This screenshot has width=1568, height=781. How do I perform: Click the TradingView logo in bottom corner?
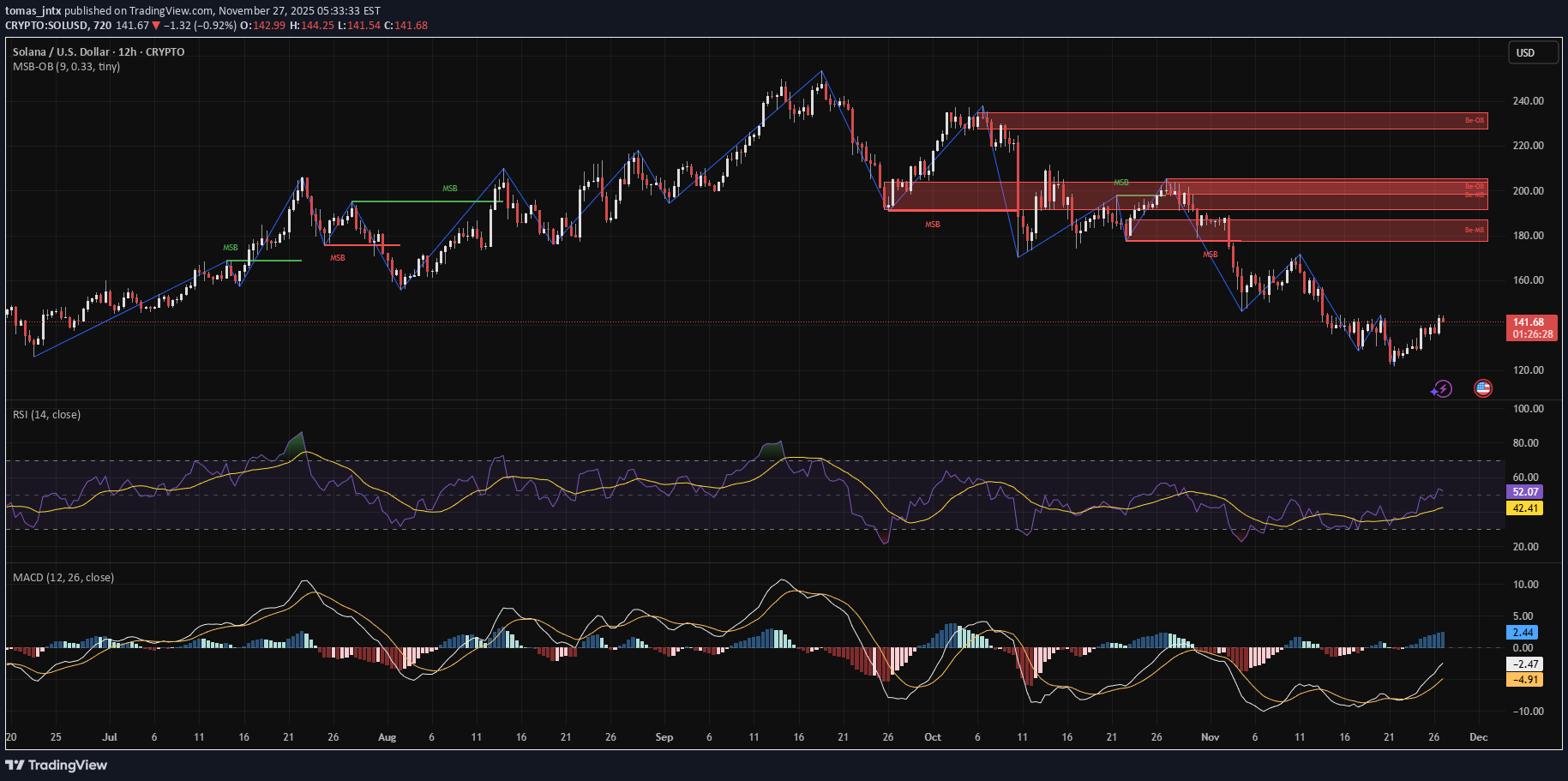click(x=57, y=765)
